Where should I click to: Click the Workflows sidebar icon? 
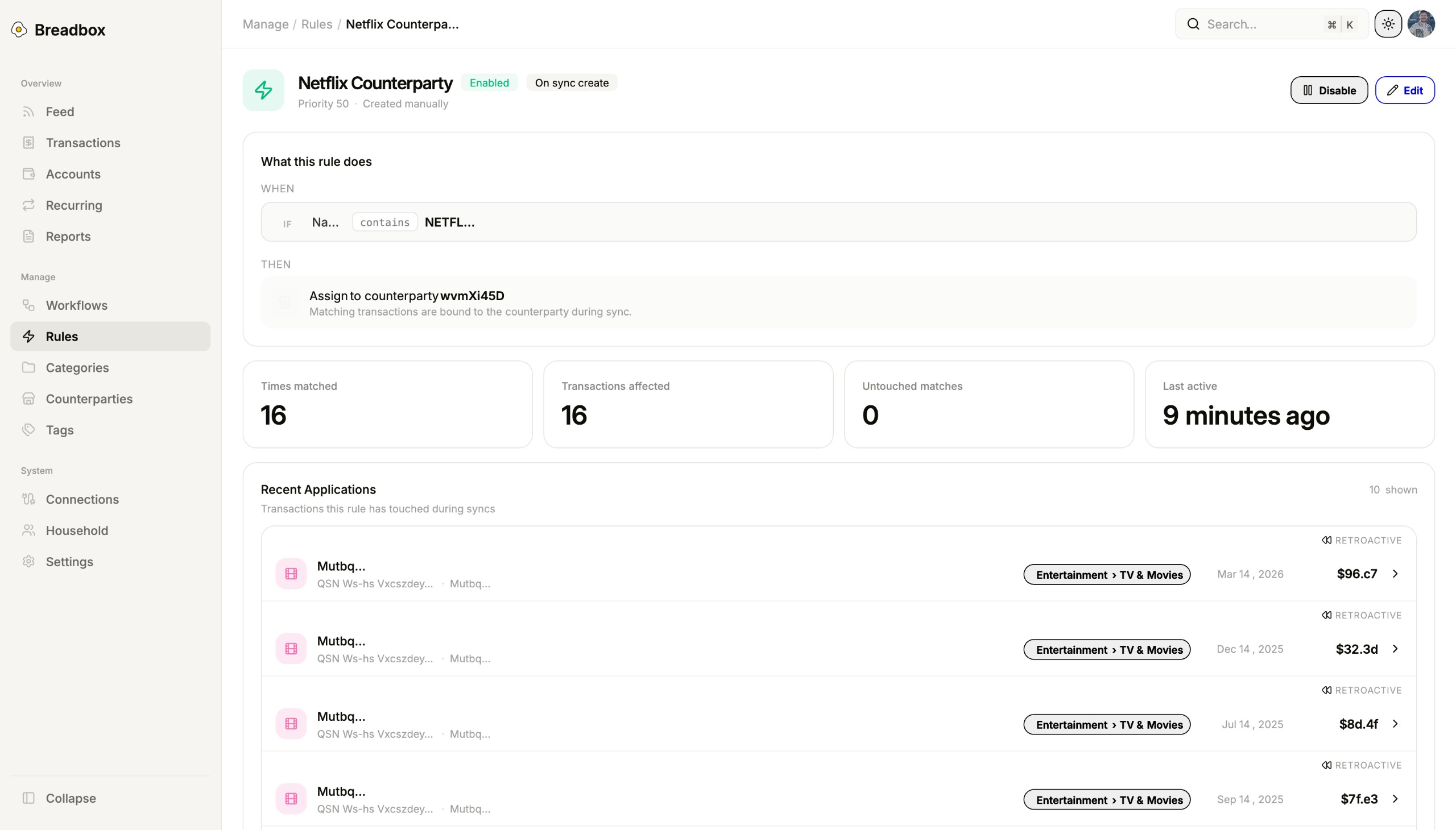pyautogui.click(x=28, y=305)
